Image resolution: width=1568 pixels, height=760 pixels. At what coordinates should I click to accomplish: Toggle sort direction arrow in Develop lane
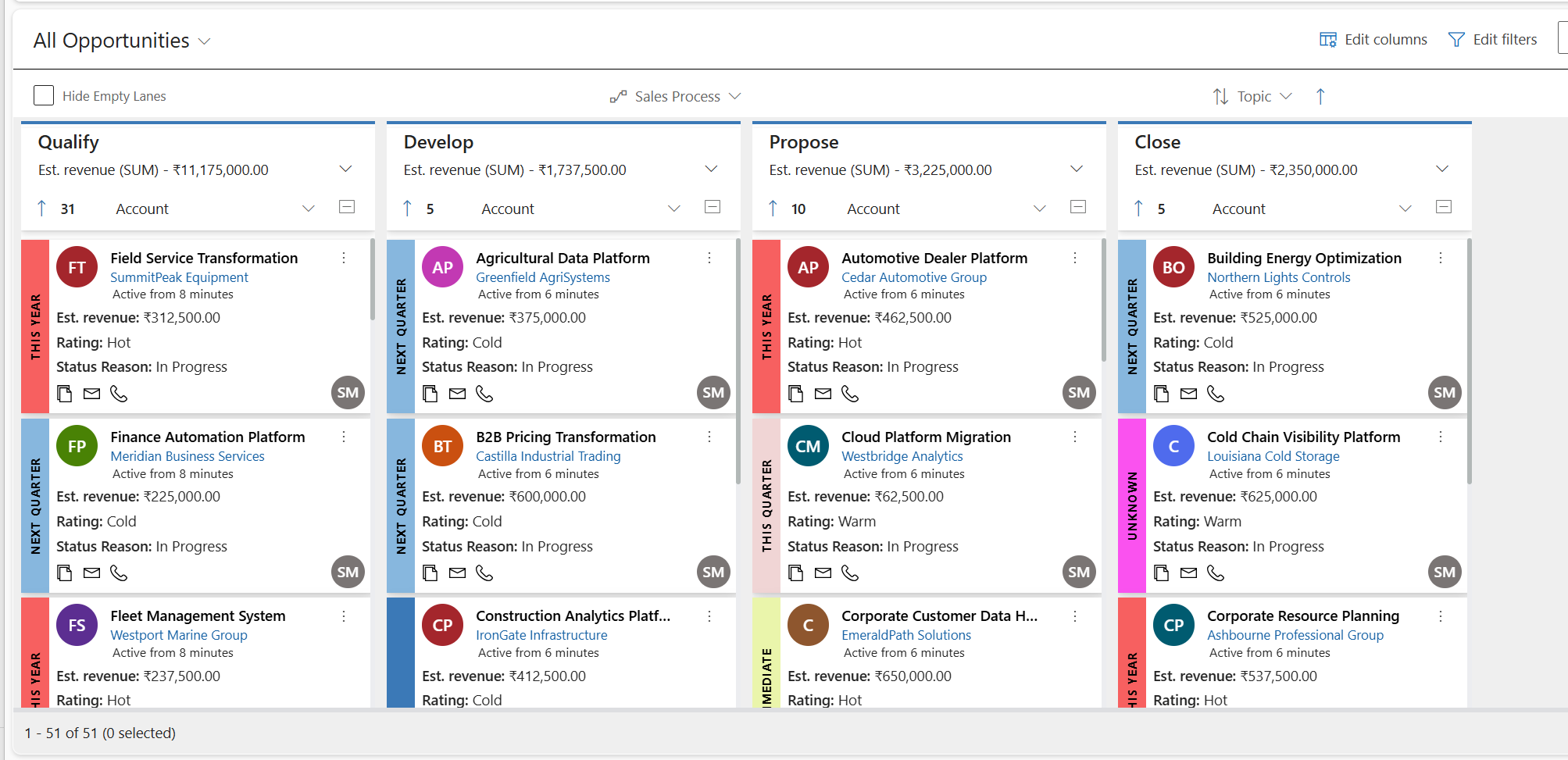tap(408, 209)
